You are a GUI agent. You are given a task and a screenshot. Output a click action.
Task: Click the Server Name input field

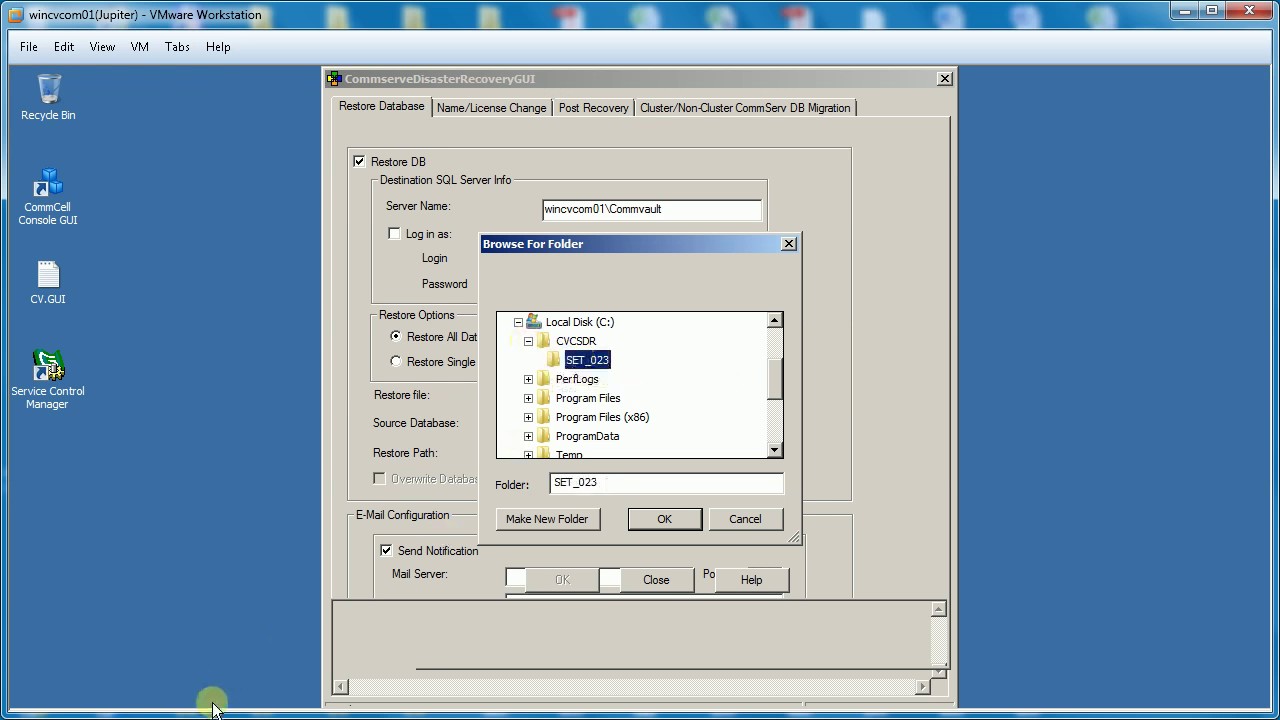[652, 209]
